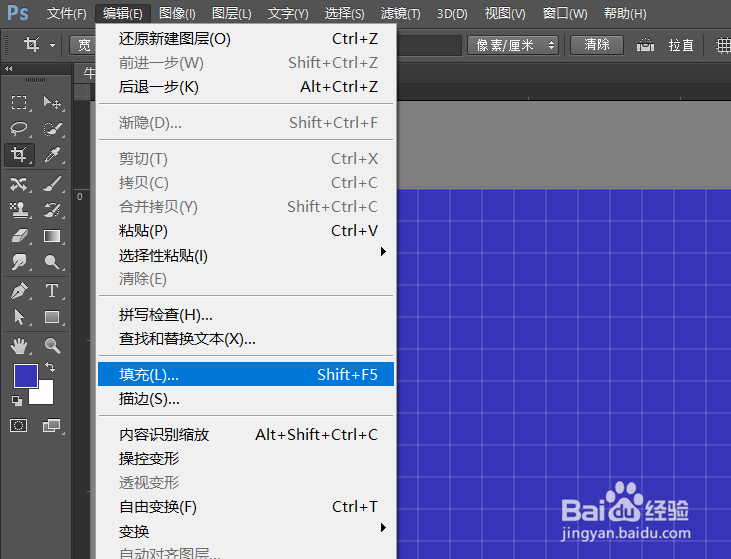This screenshot has height=559, width=731.
Task: Open the 文件 menu
Action: (x=67, y=14)
